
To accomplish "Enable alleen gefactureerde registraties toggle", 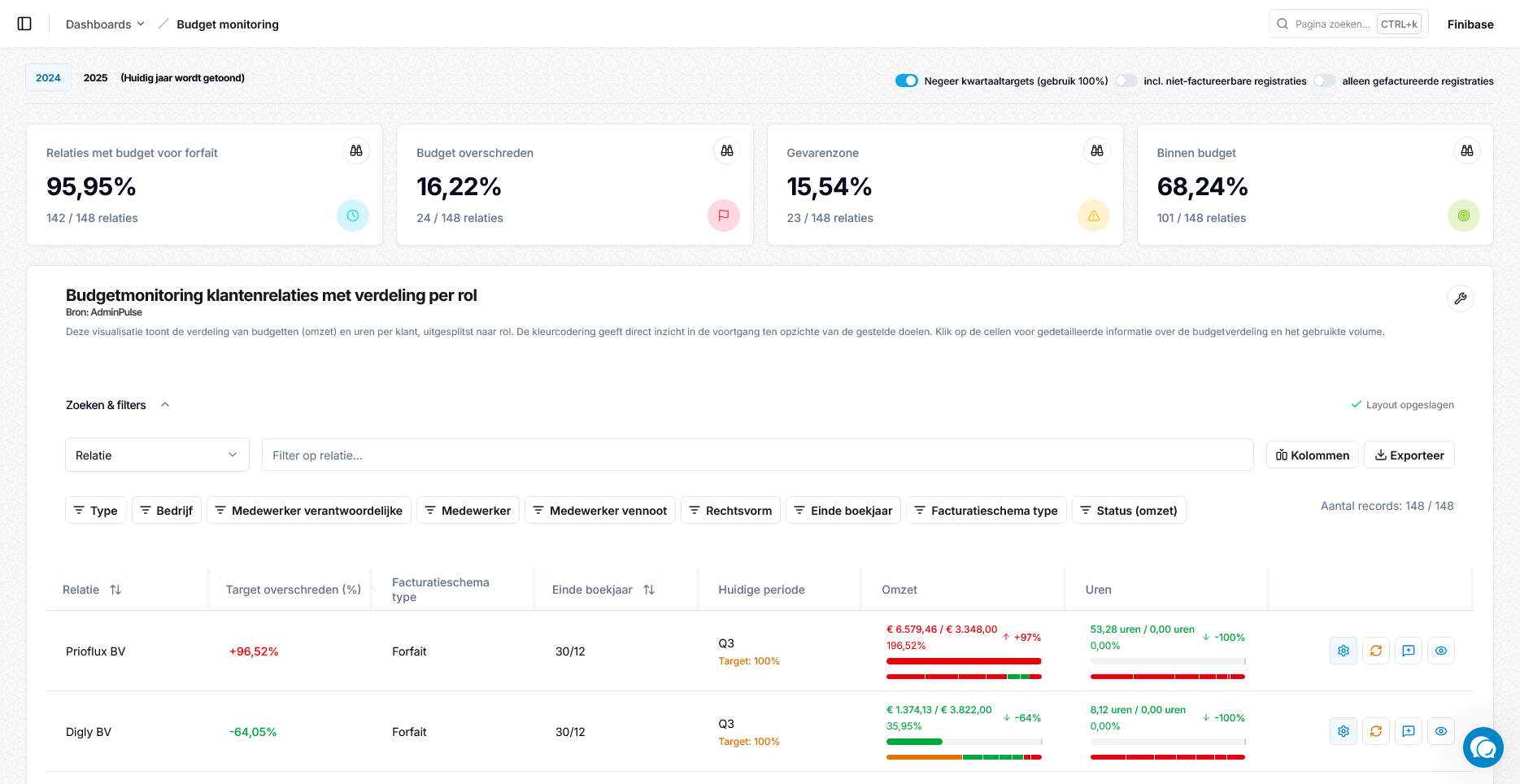I will [x=1324, y=81].
